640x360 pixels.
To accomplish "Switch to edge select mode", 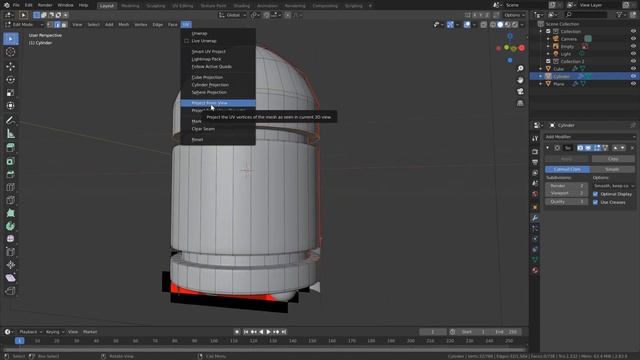I will point(57,25).
